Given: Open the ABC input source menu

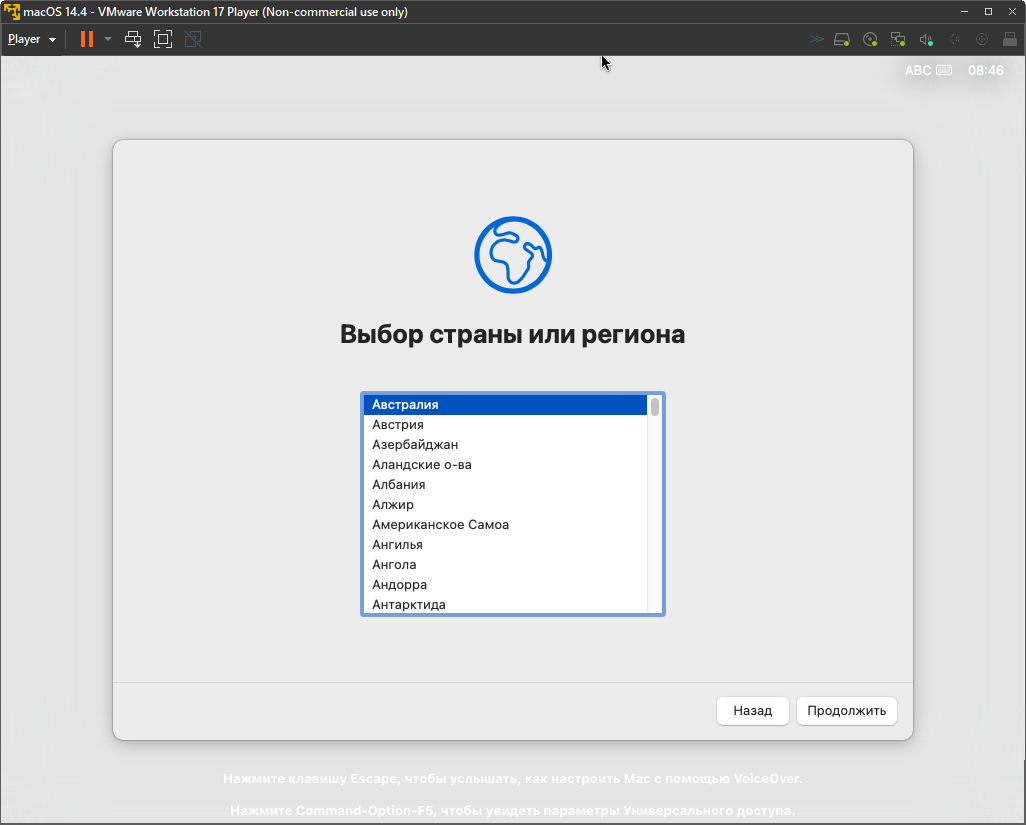Looking at the screenshot, I should (x=927, y=70).
